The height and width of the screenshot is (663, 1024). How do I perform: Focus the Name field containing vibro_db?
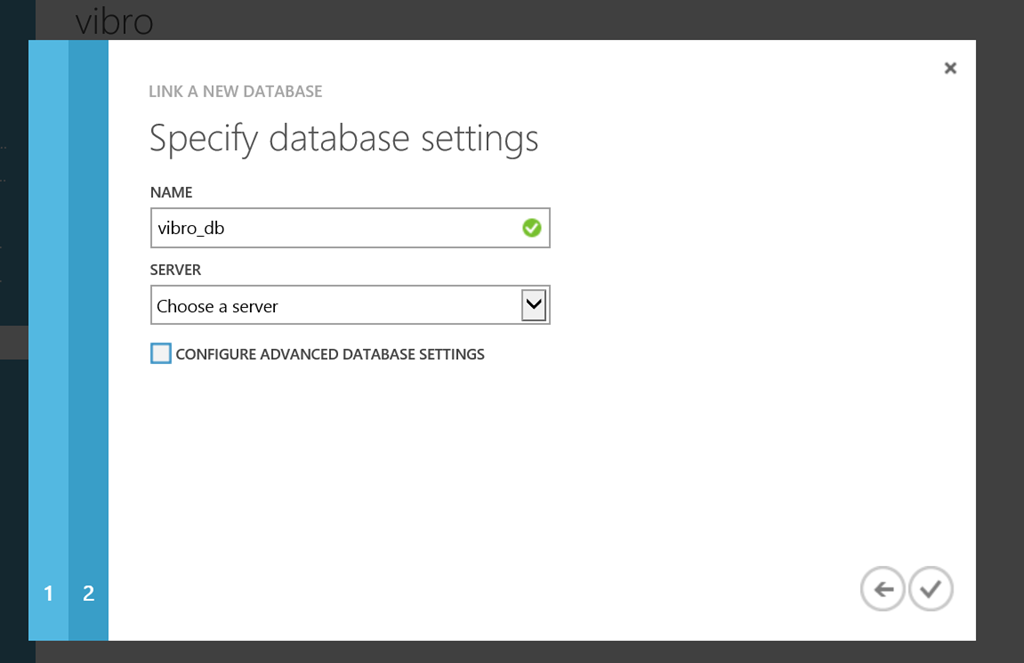coord(350,228)
